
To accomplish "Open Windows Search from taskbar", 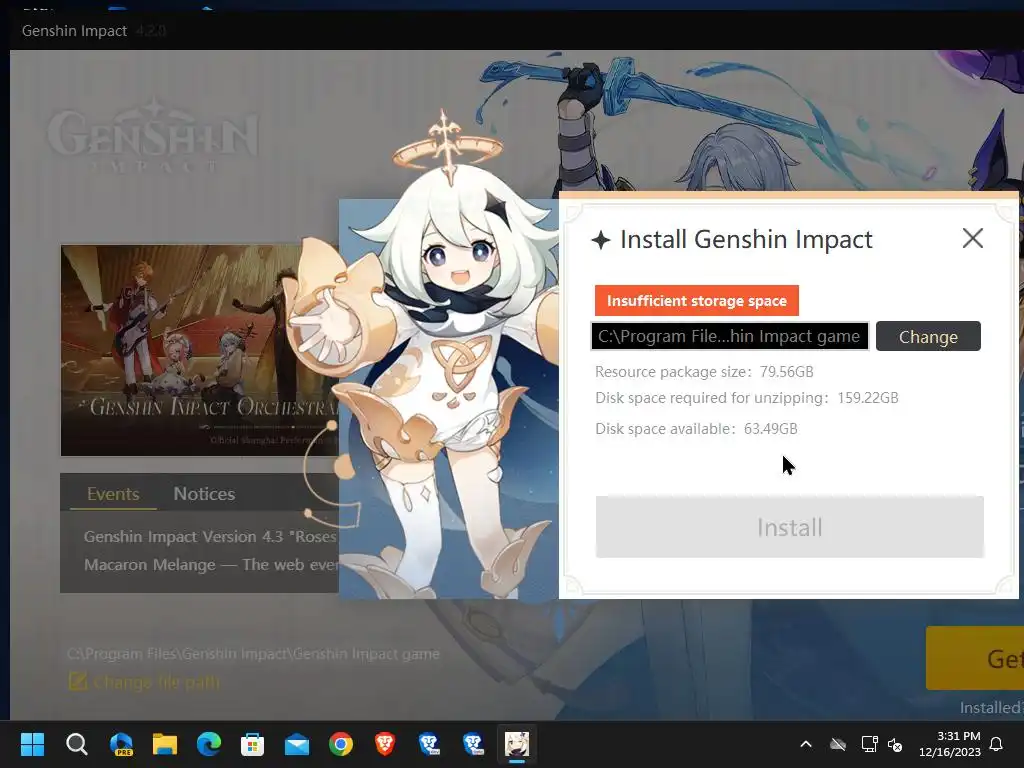I will tap(76, 744).
